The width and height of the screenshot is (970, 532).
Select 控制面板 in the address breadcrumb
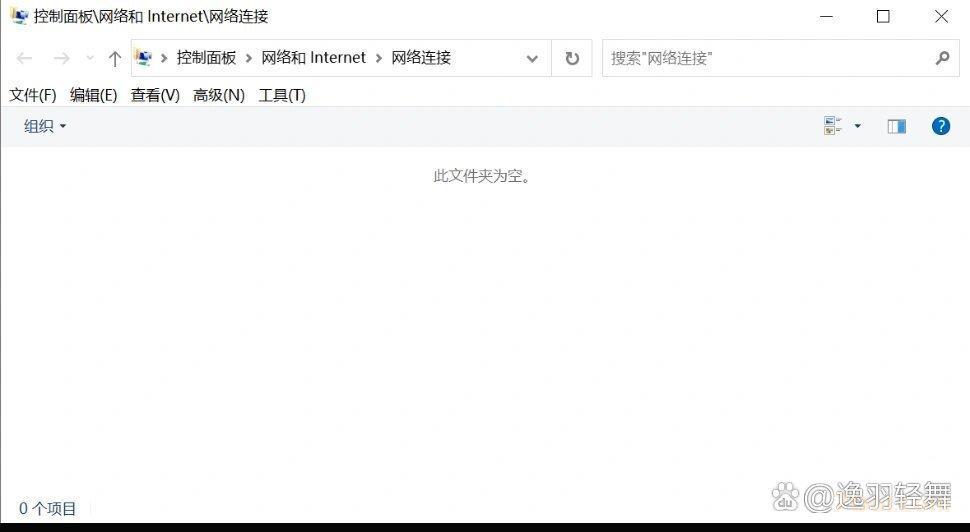point(206,58)
